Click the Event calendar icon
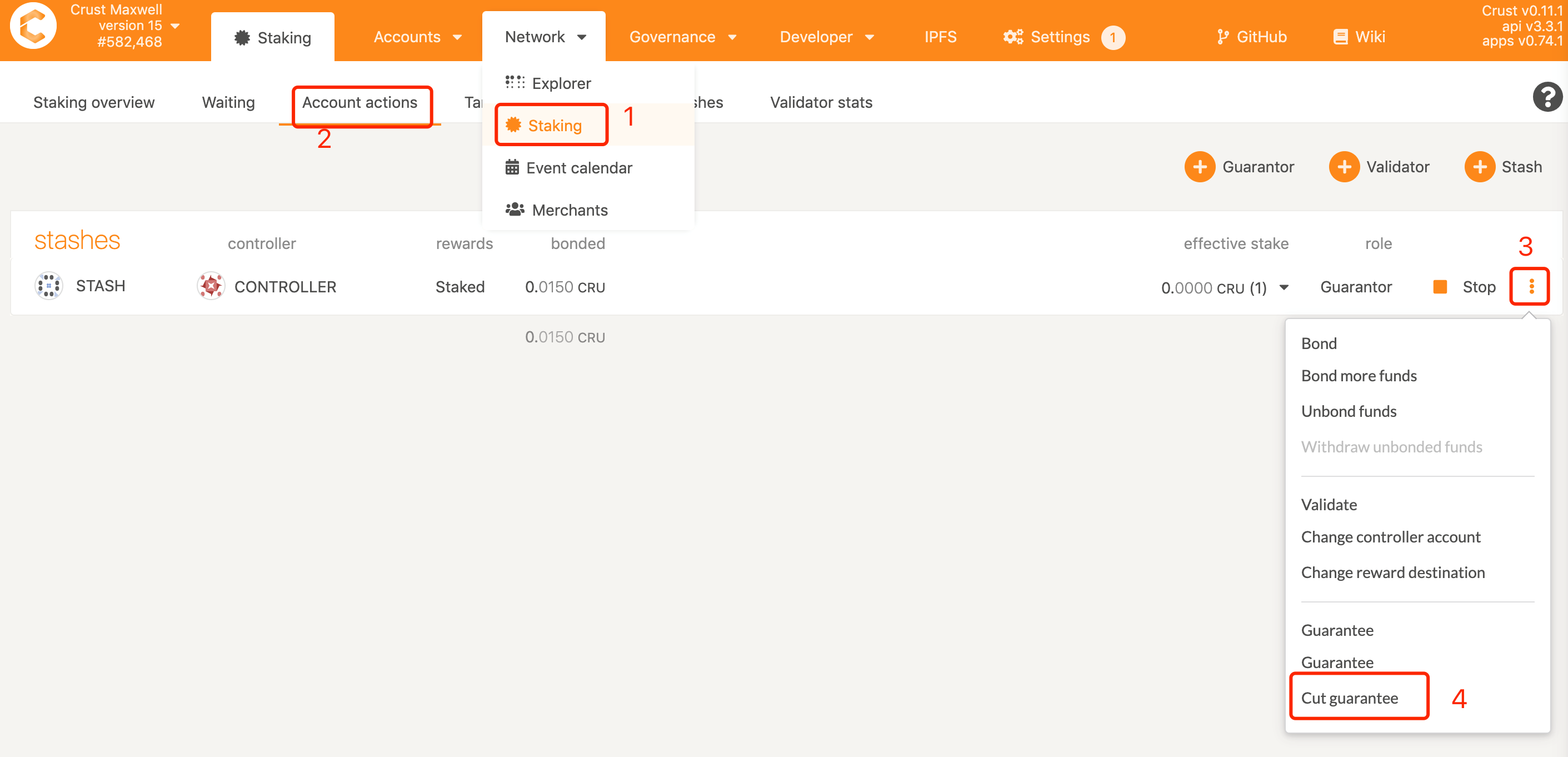Screen dimensions: 1568x757 512,167
